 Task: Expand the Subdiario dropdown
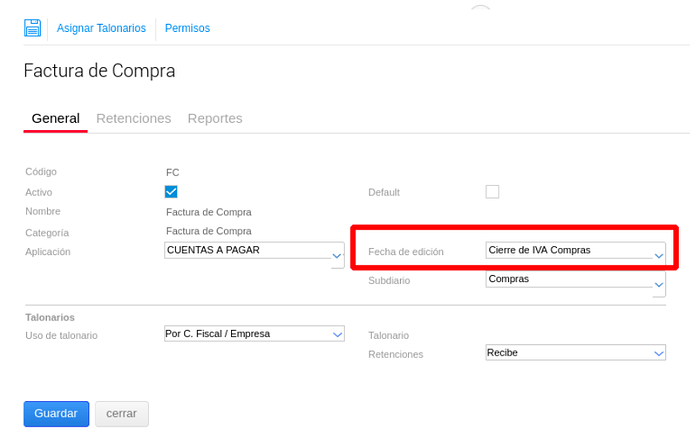tap(575, 280)
